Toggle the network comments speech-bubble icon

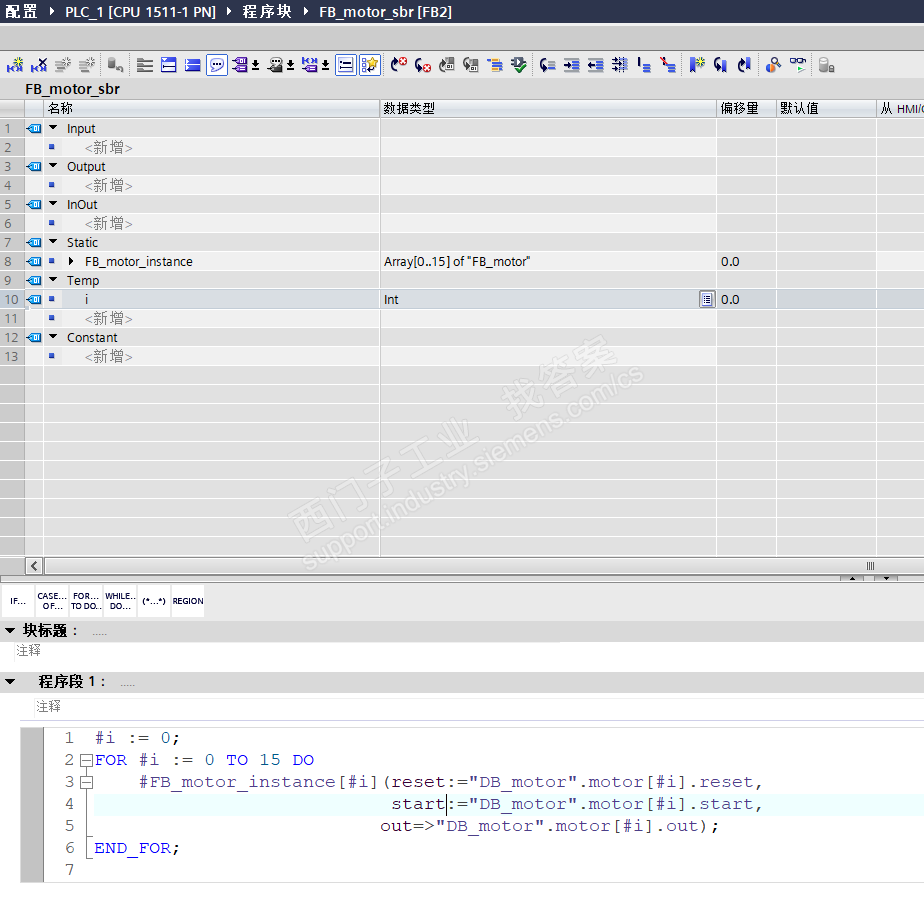(217, 65)
